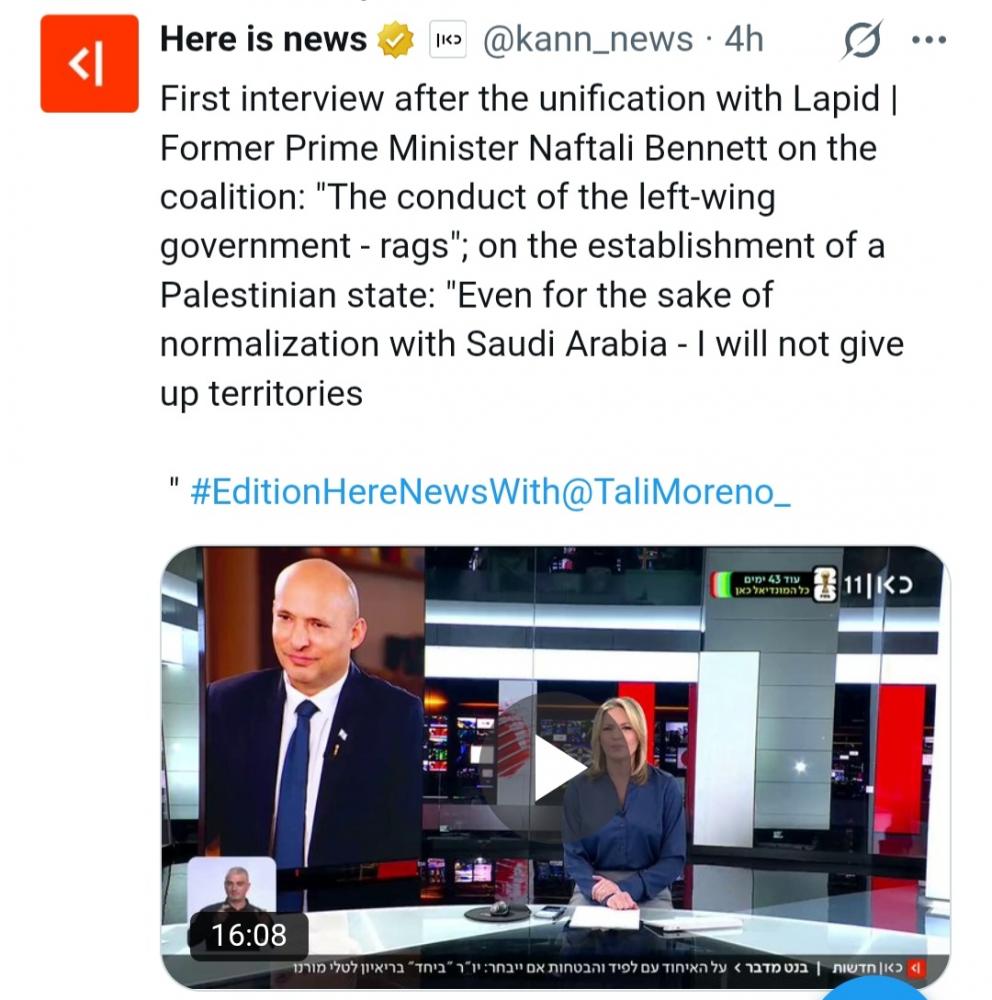Open the #EditionHereNewsWith hashtag

[x=376, y=491]
